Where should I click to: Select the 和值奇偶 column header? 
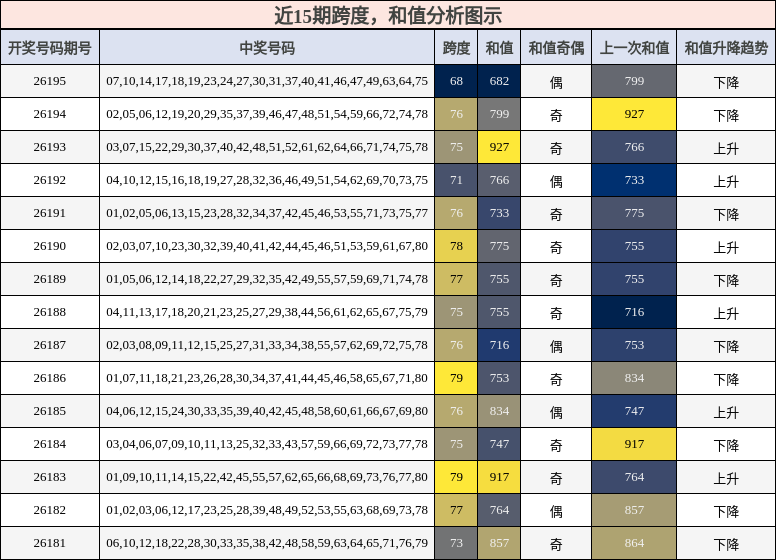click(556, 48)
